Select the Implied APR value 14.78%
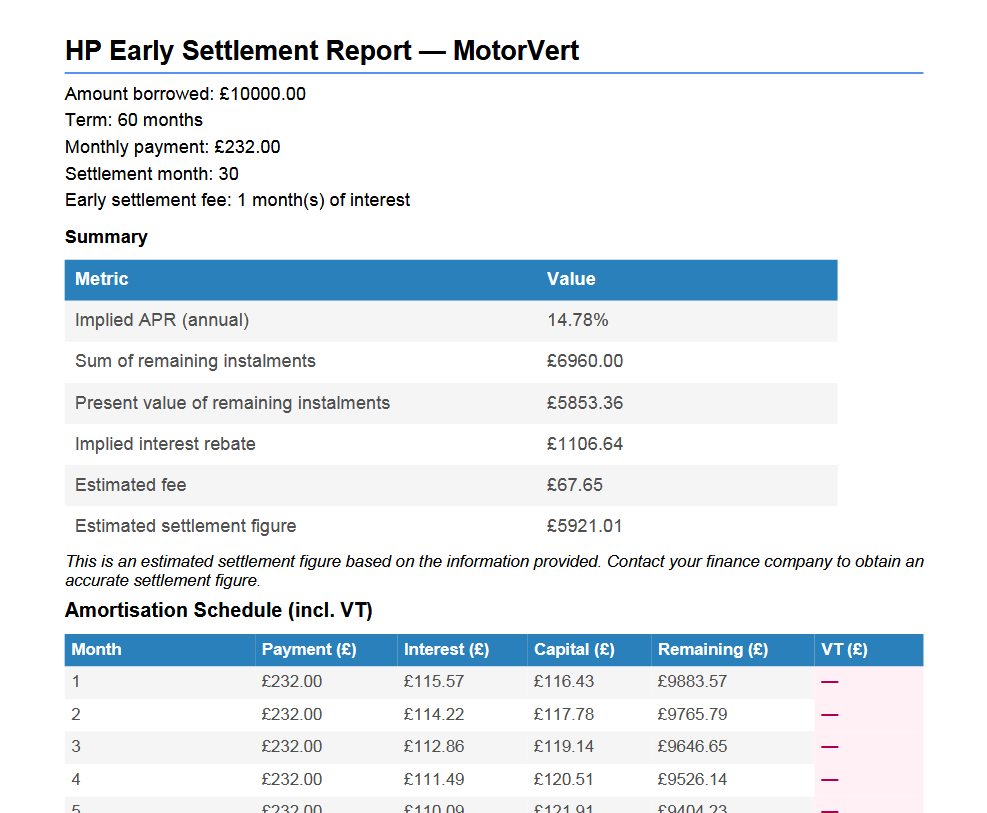Screen dimensions: 987x813 pos(577,320)
